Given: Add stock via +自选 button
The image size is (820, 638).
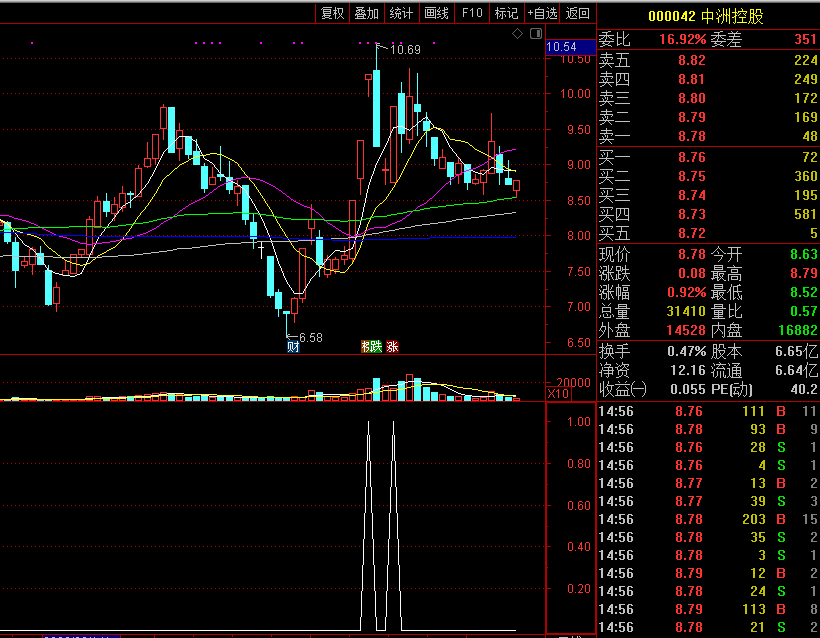Looking at the screenshot, I should click(542, 13).
